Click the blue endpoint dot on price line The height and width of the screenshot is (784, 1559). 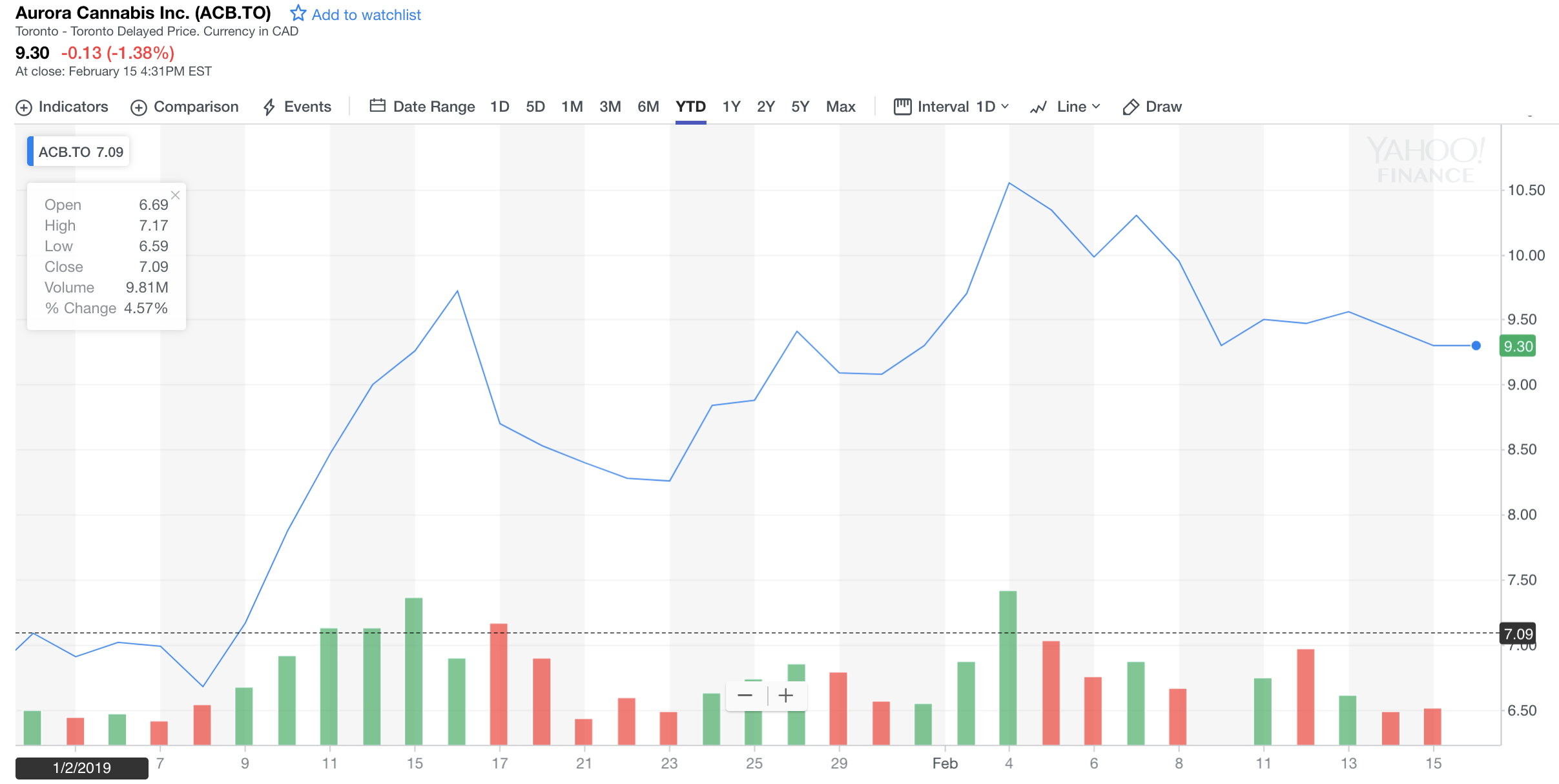pos(1476,346)
